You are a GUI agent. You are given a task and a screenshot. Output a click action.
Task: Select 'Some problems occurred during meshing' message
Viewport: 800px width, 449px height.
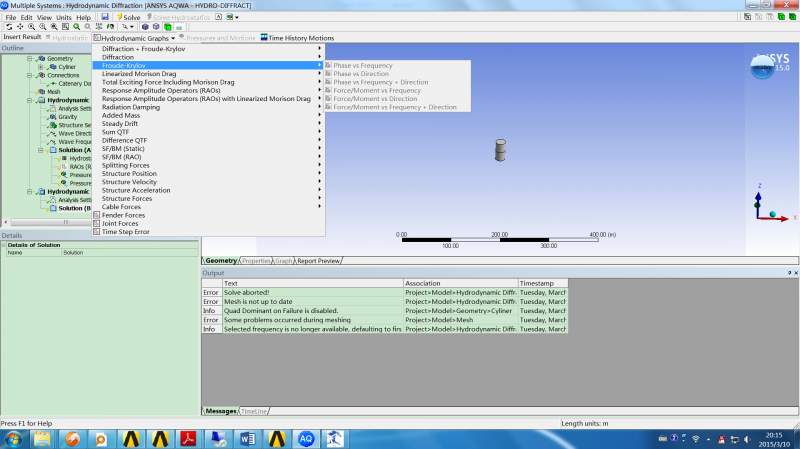[x=385, y=320]
